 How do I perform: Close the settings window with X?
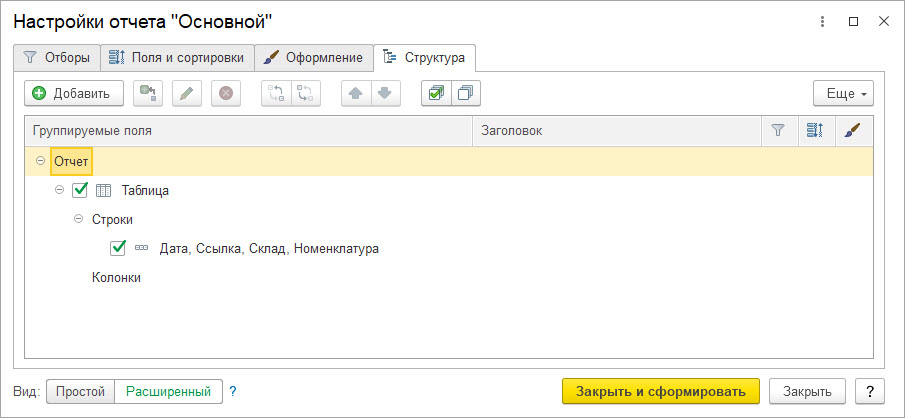(x=884, y=22)
